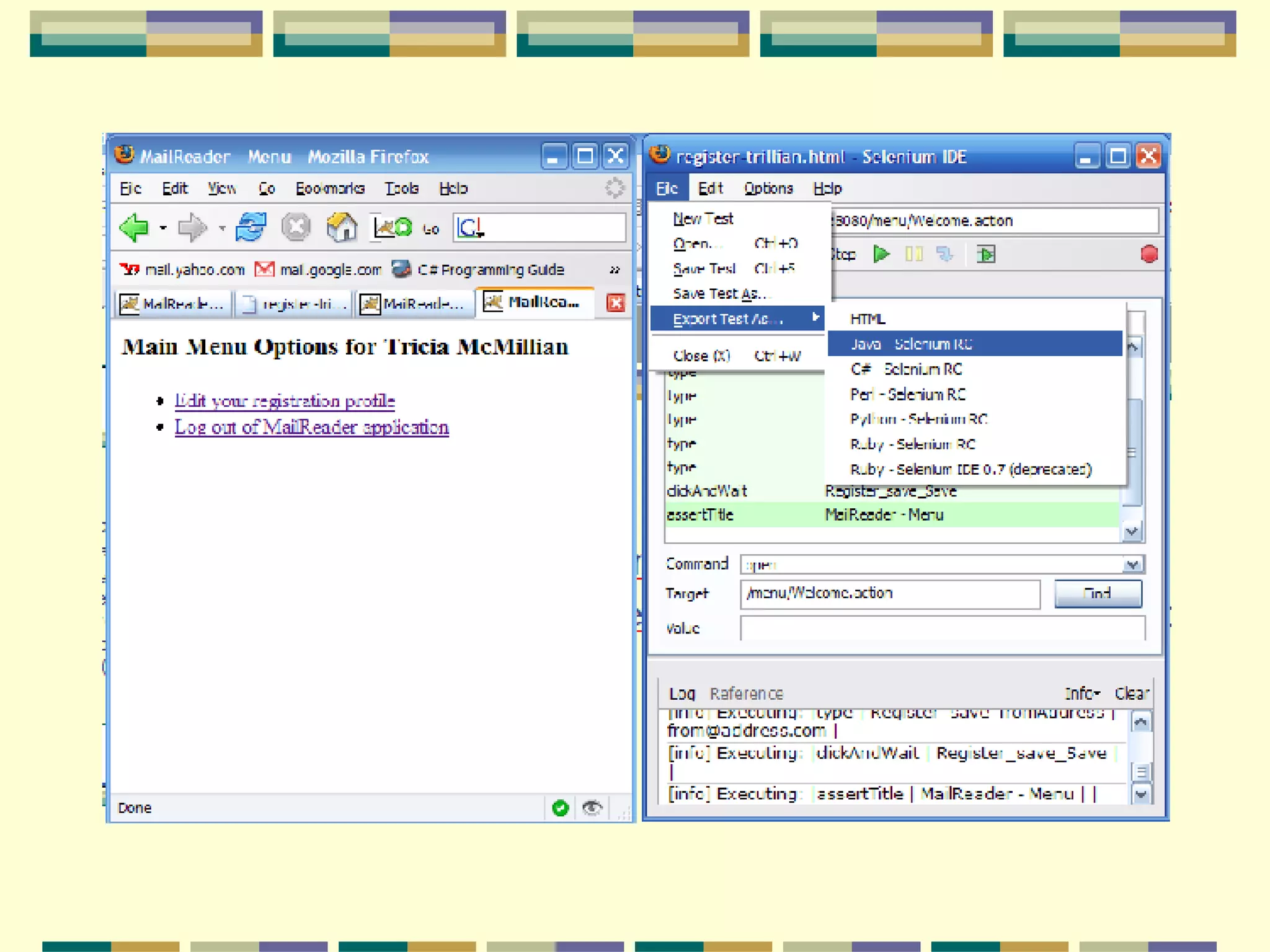
Task: Click the TestRunner play icon
Action: click(985, 254)
